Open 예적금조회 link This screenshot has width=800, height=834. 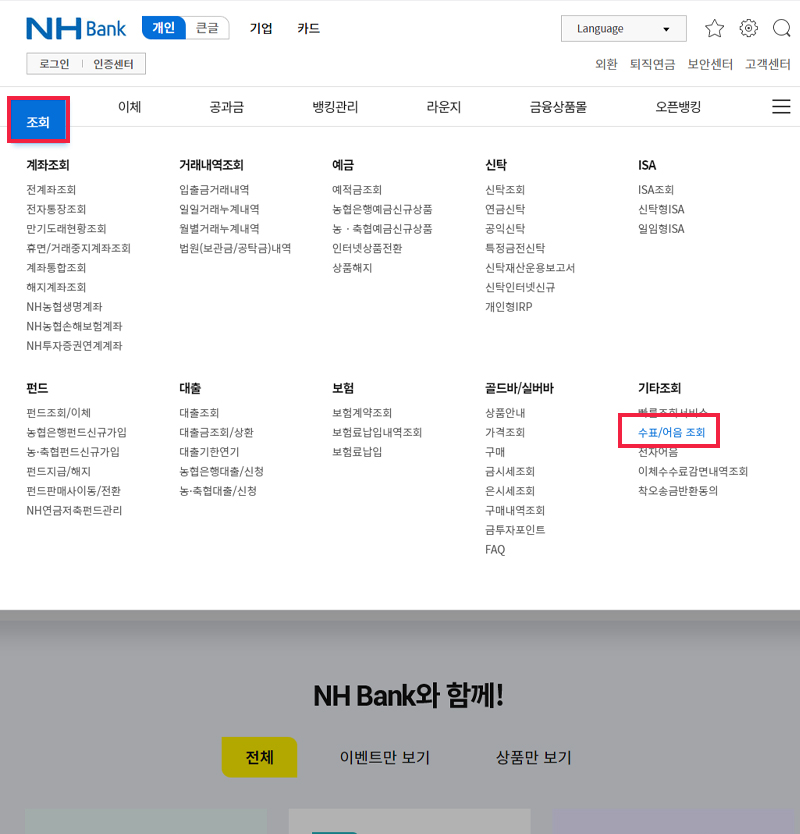click(357, 190)
